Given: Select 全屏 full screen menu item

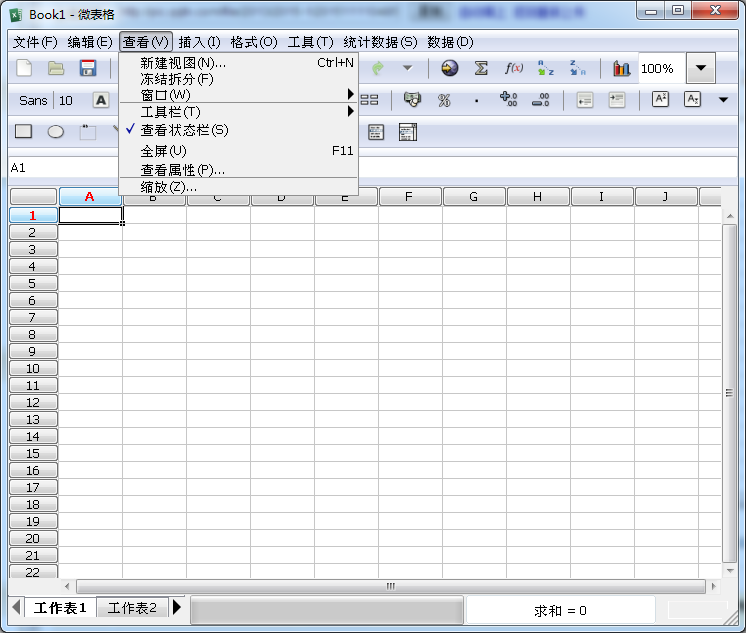Looking at the screenshot, I should [x=164, y=151].
